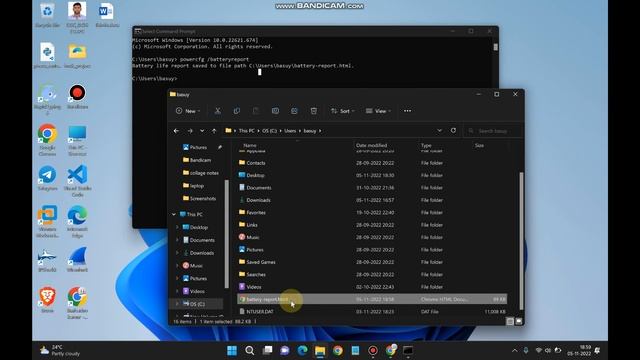Open Task View from the taskbar
This screenshot has height=360, width=640.
pyautogui.click(x=267, y=351)
